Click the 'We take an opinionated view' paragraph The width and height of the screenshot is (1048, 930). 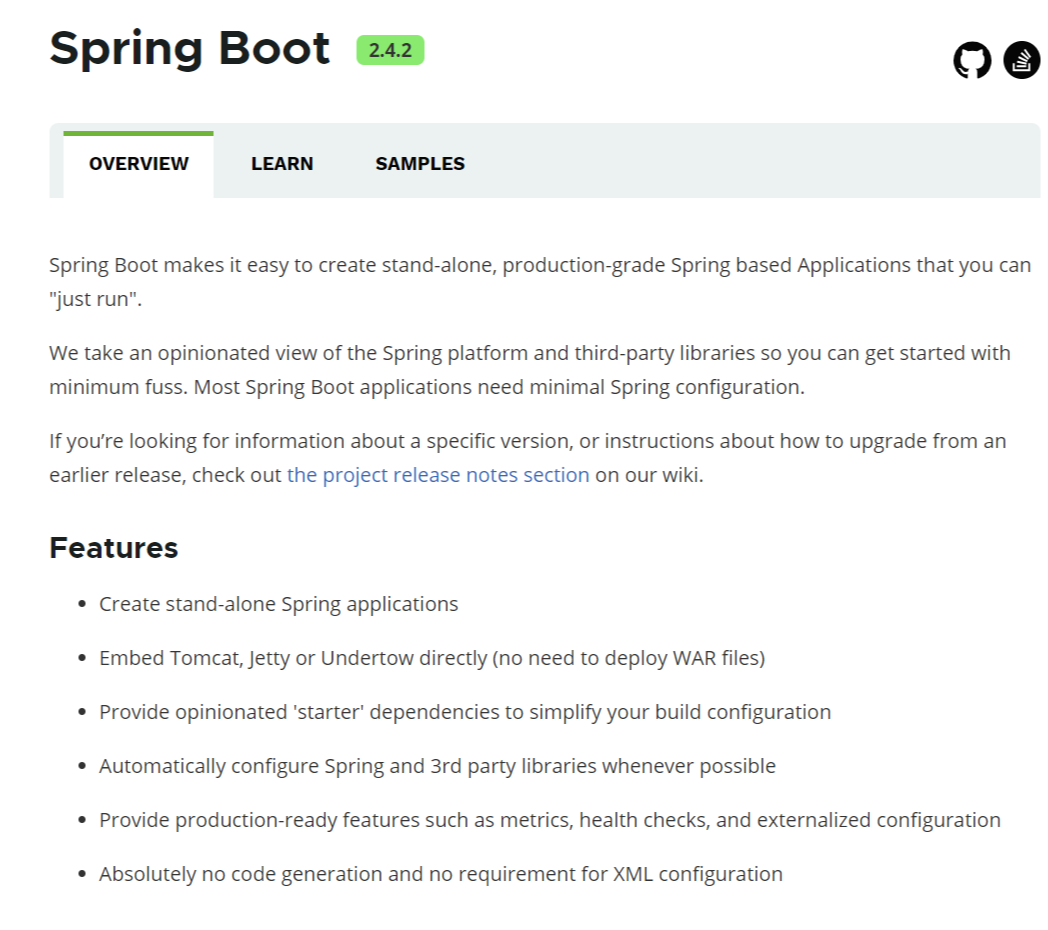click(x=530, y=370)
